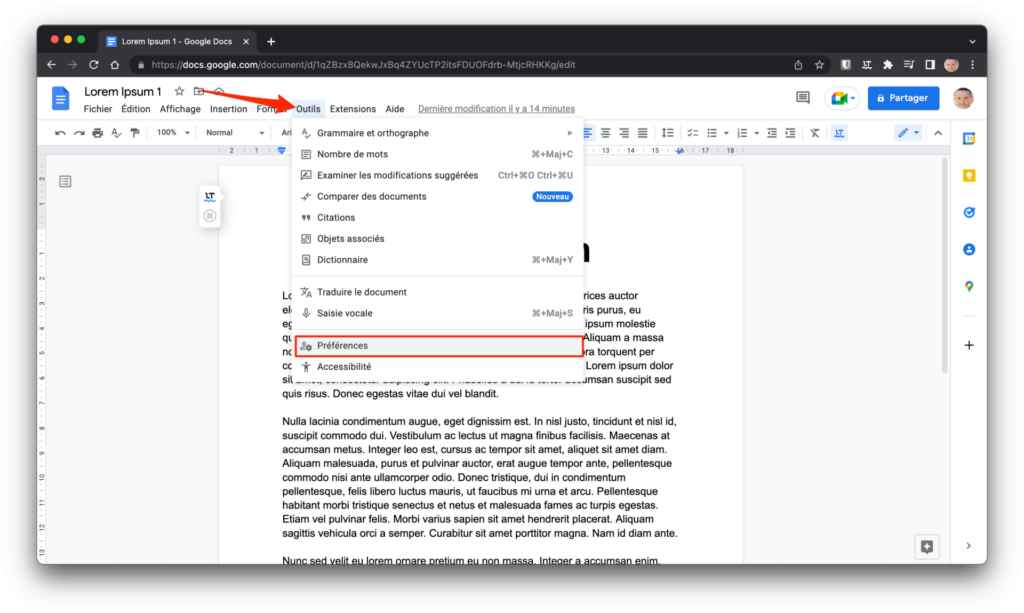Click the Google Docs home icon
The height and width of the screenshot is (613, 1024).
click(x=60, y=99)
